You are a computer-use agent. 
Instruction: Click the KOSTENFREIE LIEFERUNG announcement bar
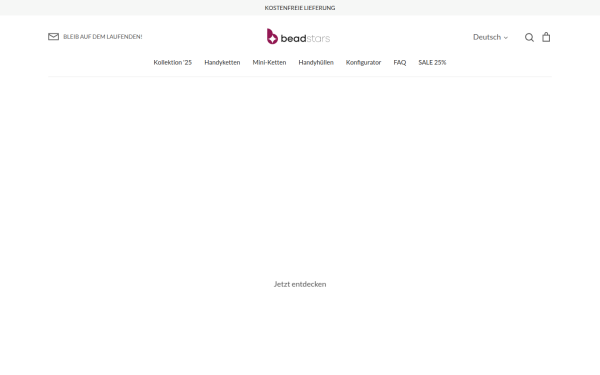[300, 8]
